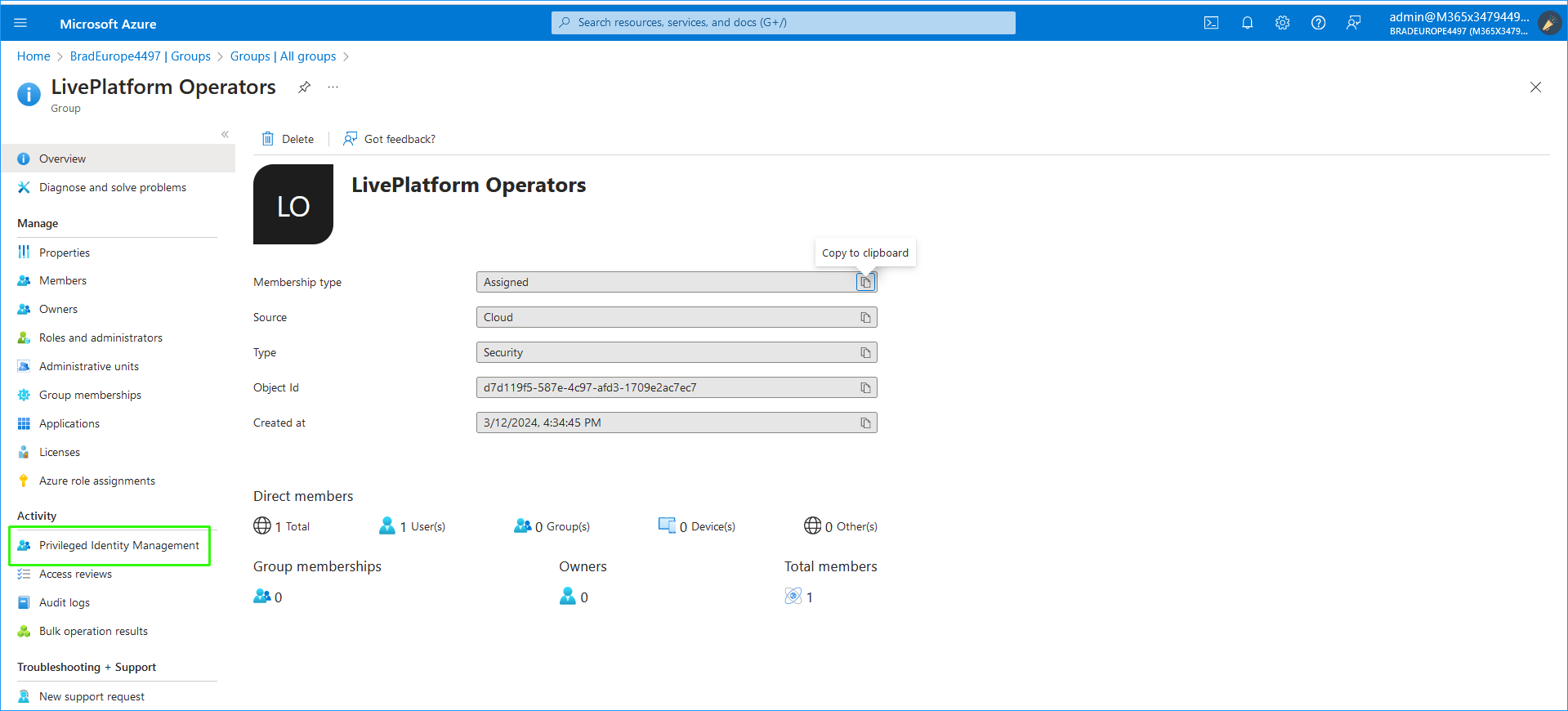Open the Azure portal hamburger menu
The width and height of the screenshot is (1568, 711).
[21, 23]
